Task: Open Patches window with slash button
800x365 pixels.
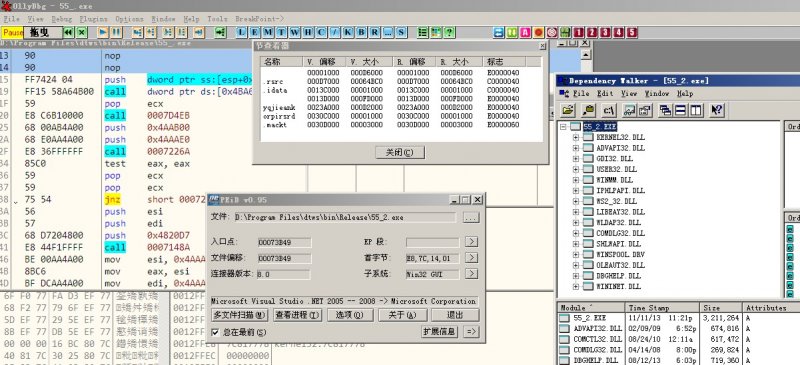Action: tap(335, 33)
